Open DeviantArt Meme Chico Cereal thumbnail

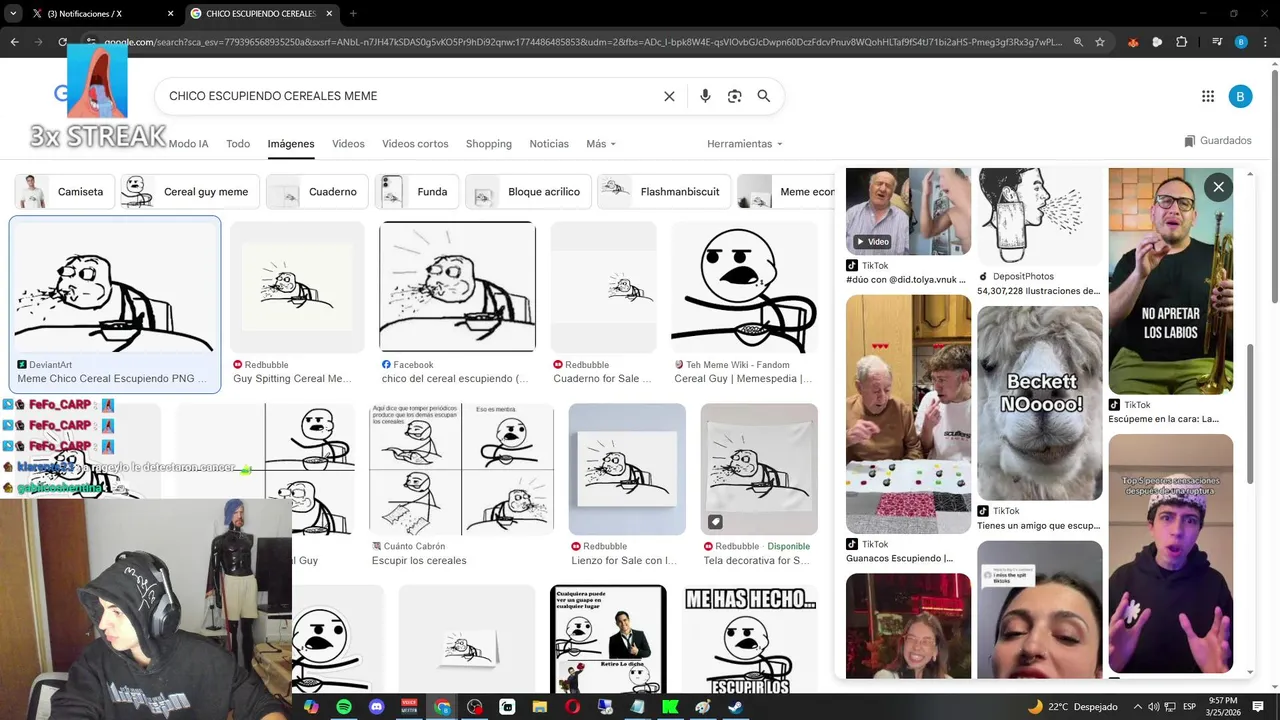pyautogui.click(x=115, y=287)
